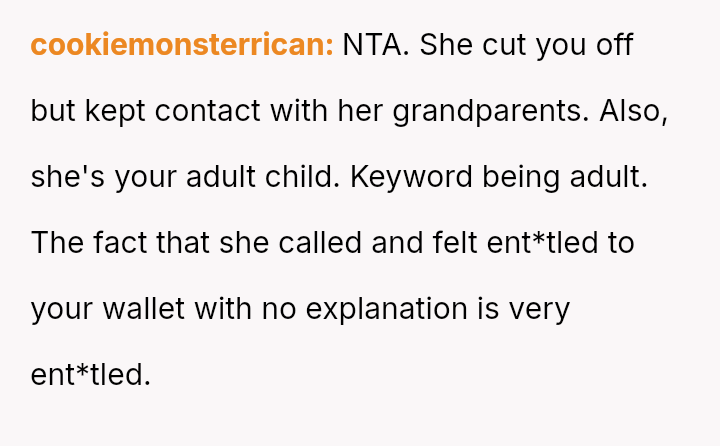Click the word "very"
The image size is (720, 446).
click(x=539, y=309)
